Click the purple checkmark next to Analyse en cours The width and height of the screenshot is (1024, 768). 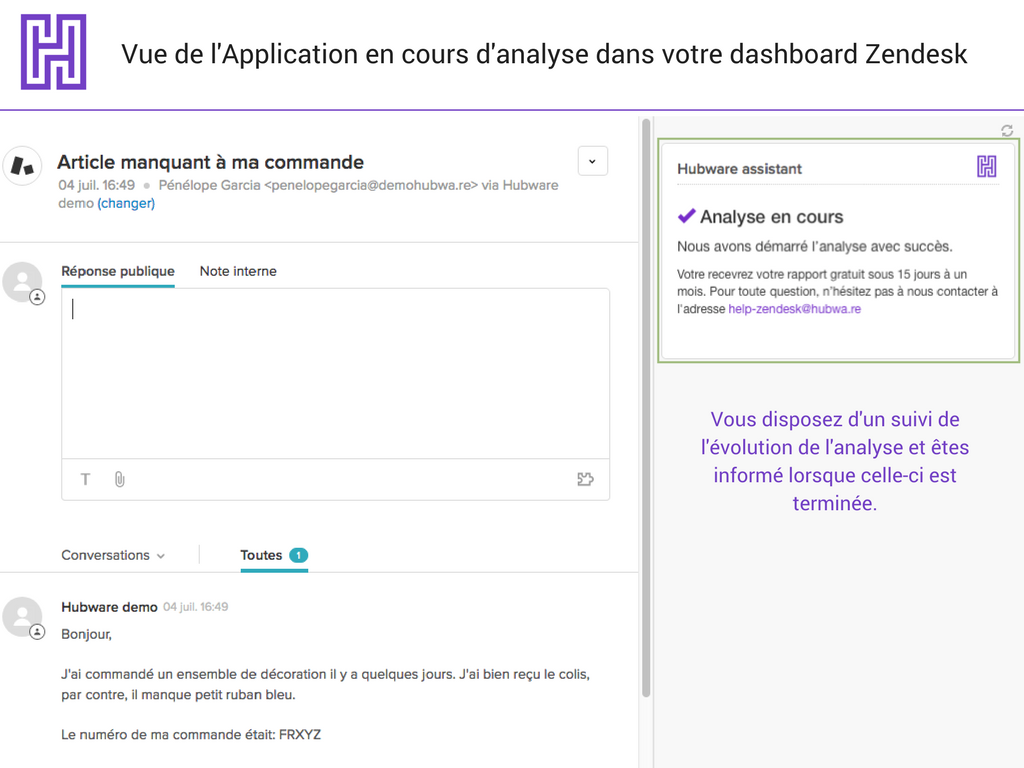686,216
